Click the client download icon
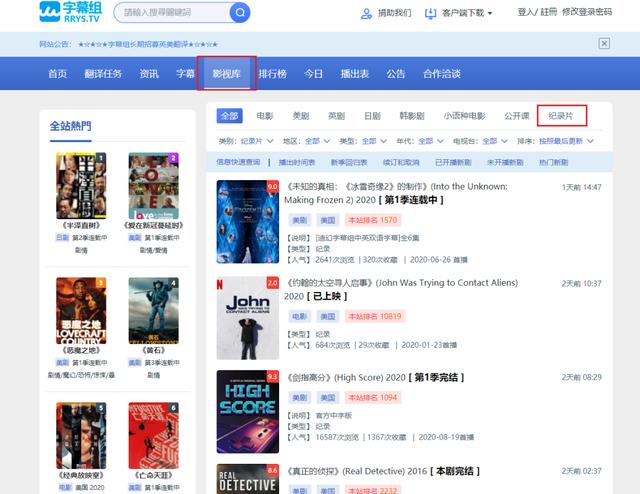Image resolution: width=640 pixels, height=494 pixels. point(431,13)
